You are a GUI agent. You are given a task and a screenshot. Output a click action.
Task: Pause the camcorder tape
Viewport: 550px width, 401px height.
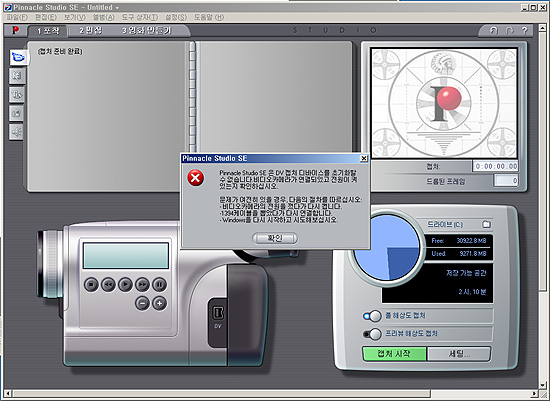click(x=159, y=285)
